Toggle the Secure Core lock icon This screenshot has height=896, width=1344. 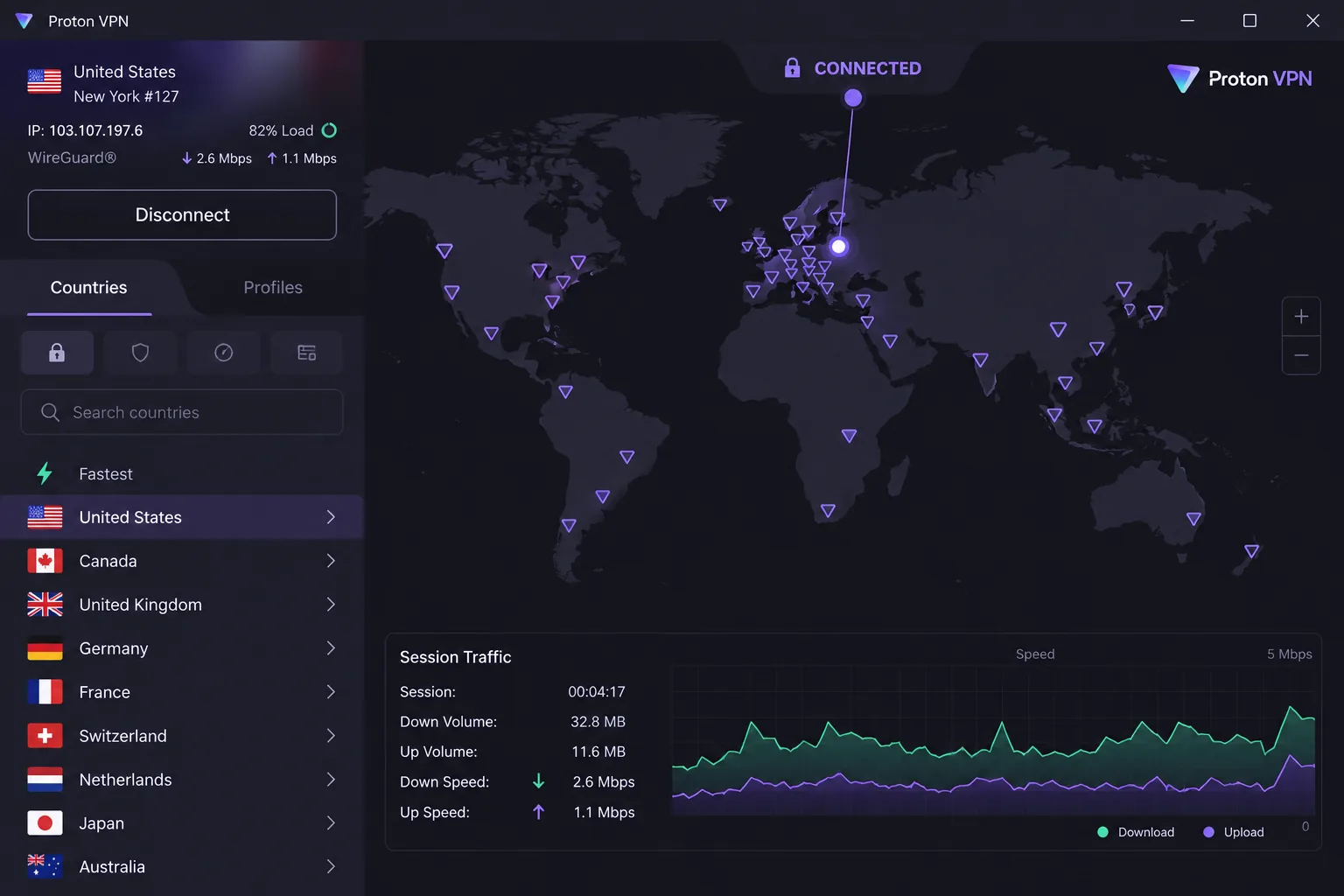tap(57, 353)
